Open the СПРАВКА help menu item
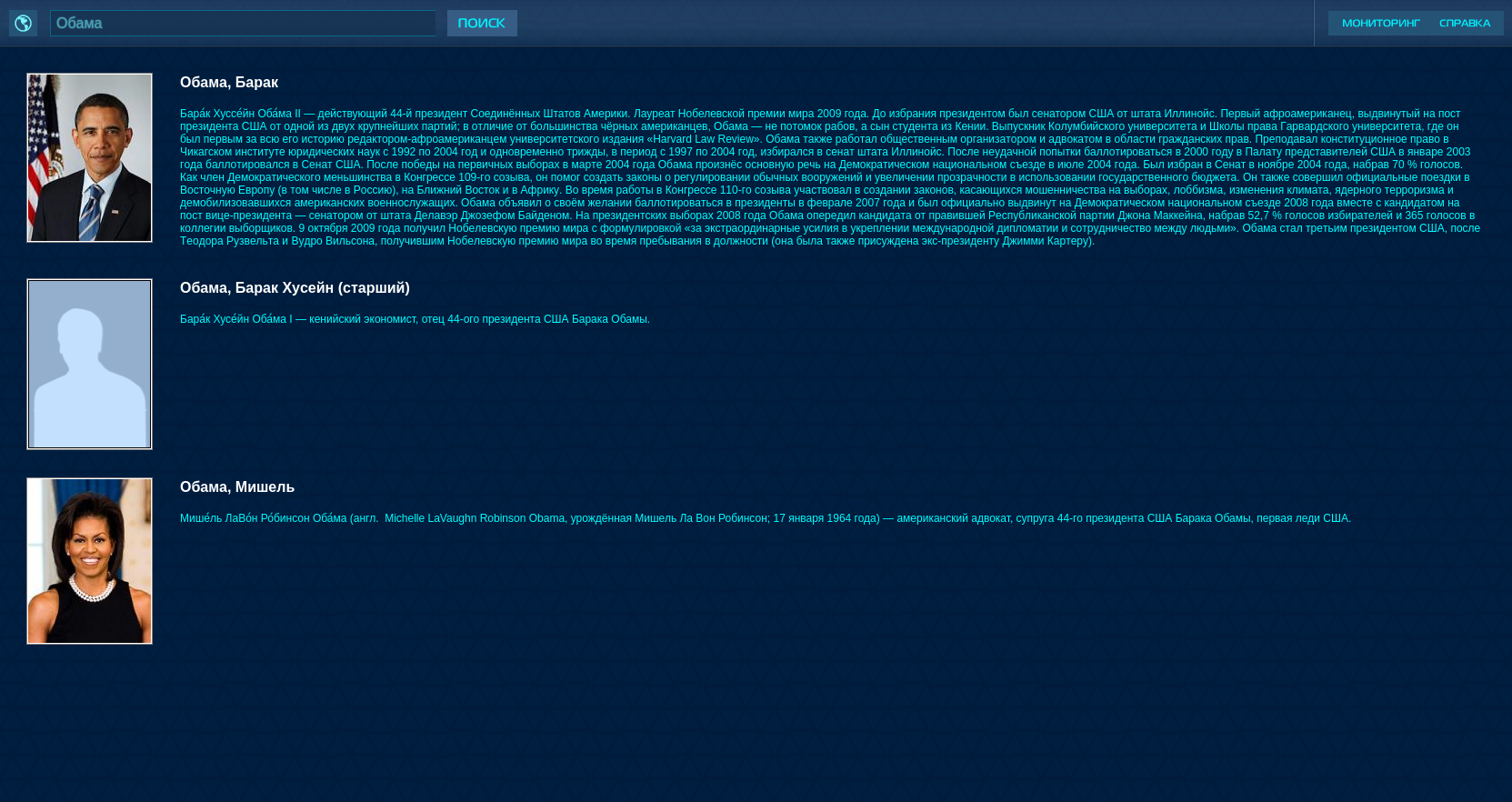1512x802 pixels. [1464, 23]
